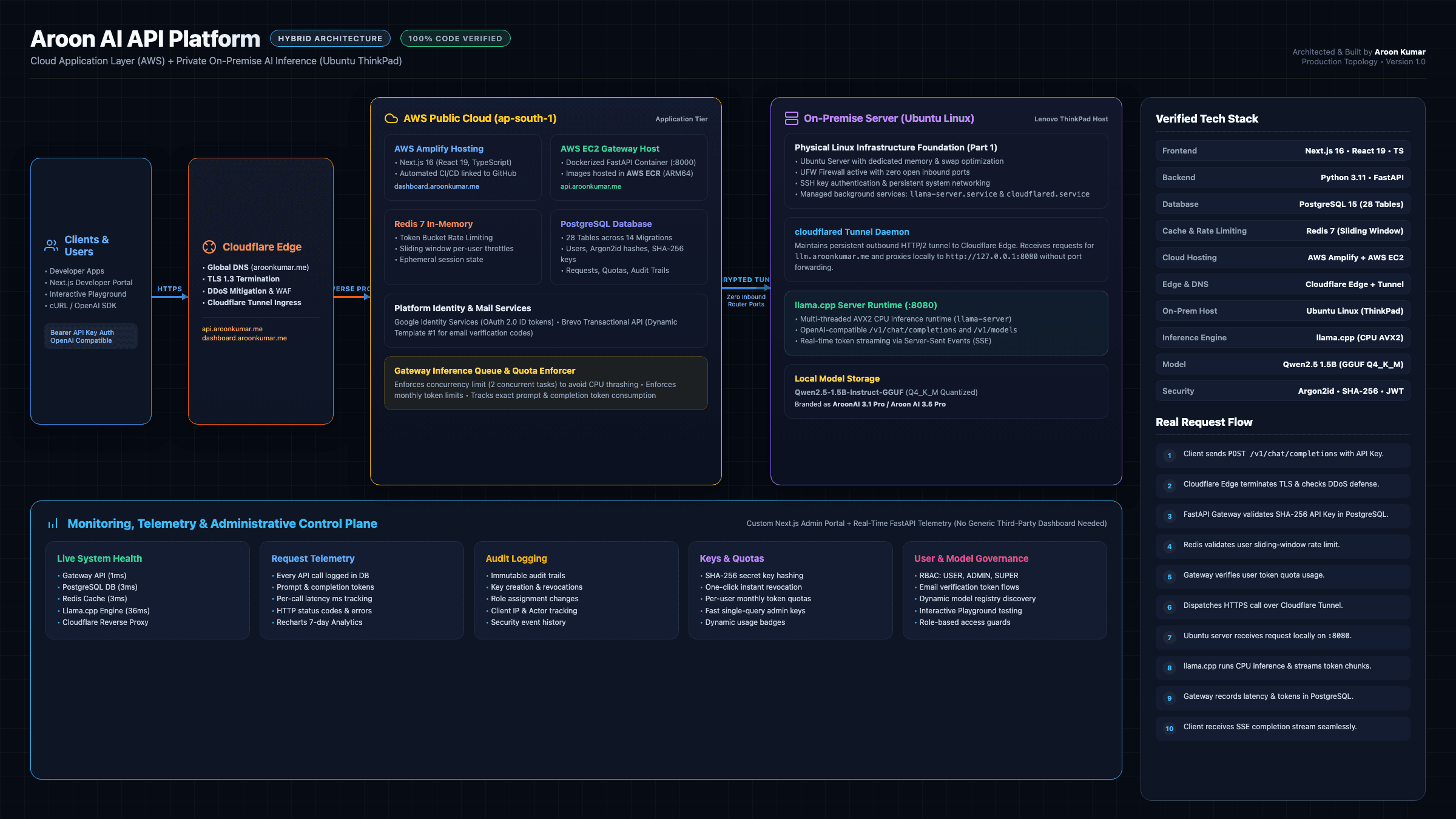
Task: Click api.aroonkumar.me in Cloudflare Edge card
Action: [232, 329]
